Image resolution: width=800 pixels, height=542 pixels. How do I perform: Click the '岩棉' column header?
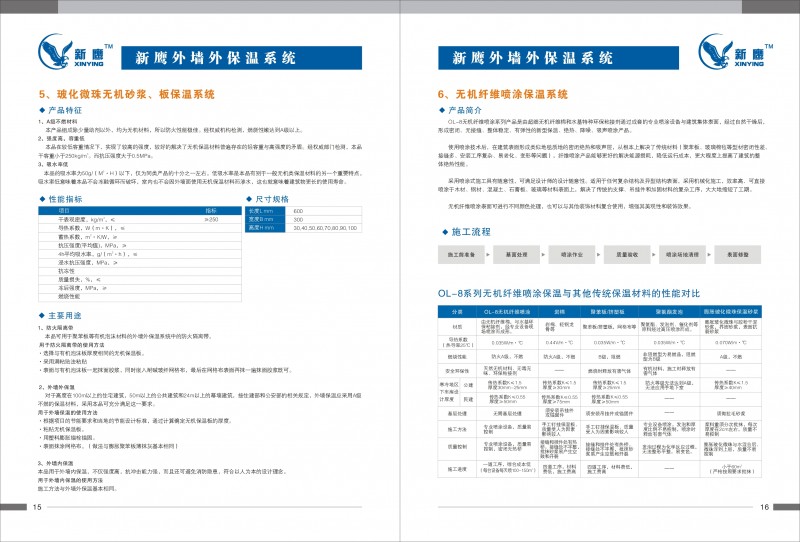559,312
